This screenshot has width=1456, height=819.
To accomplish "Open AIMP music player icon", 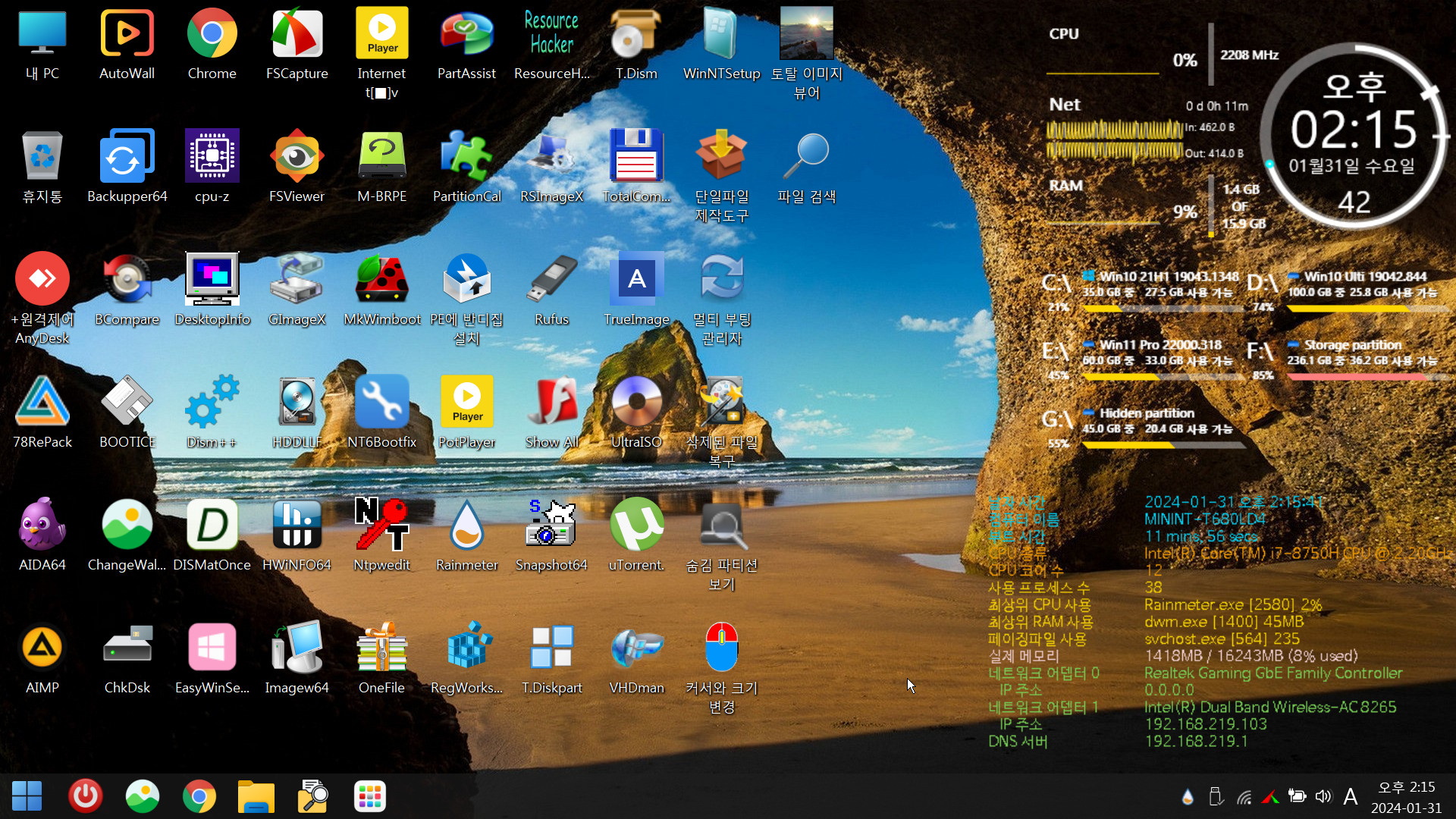I will (x=42, y=658).
